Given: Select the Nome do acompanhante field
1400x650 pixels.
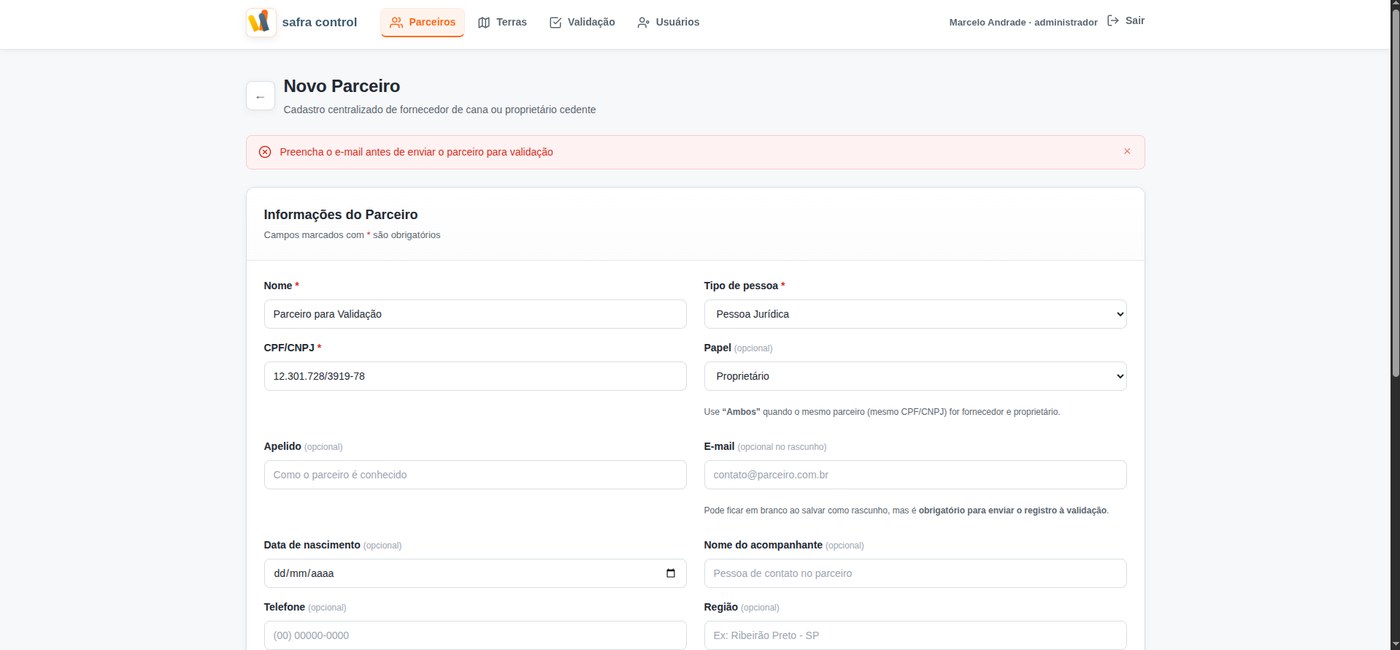Looking at the screenshot, I should point(915,573).
